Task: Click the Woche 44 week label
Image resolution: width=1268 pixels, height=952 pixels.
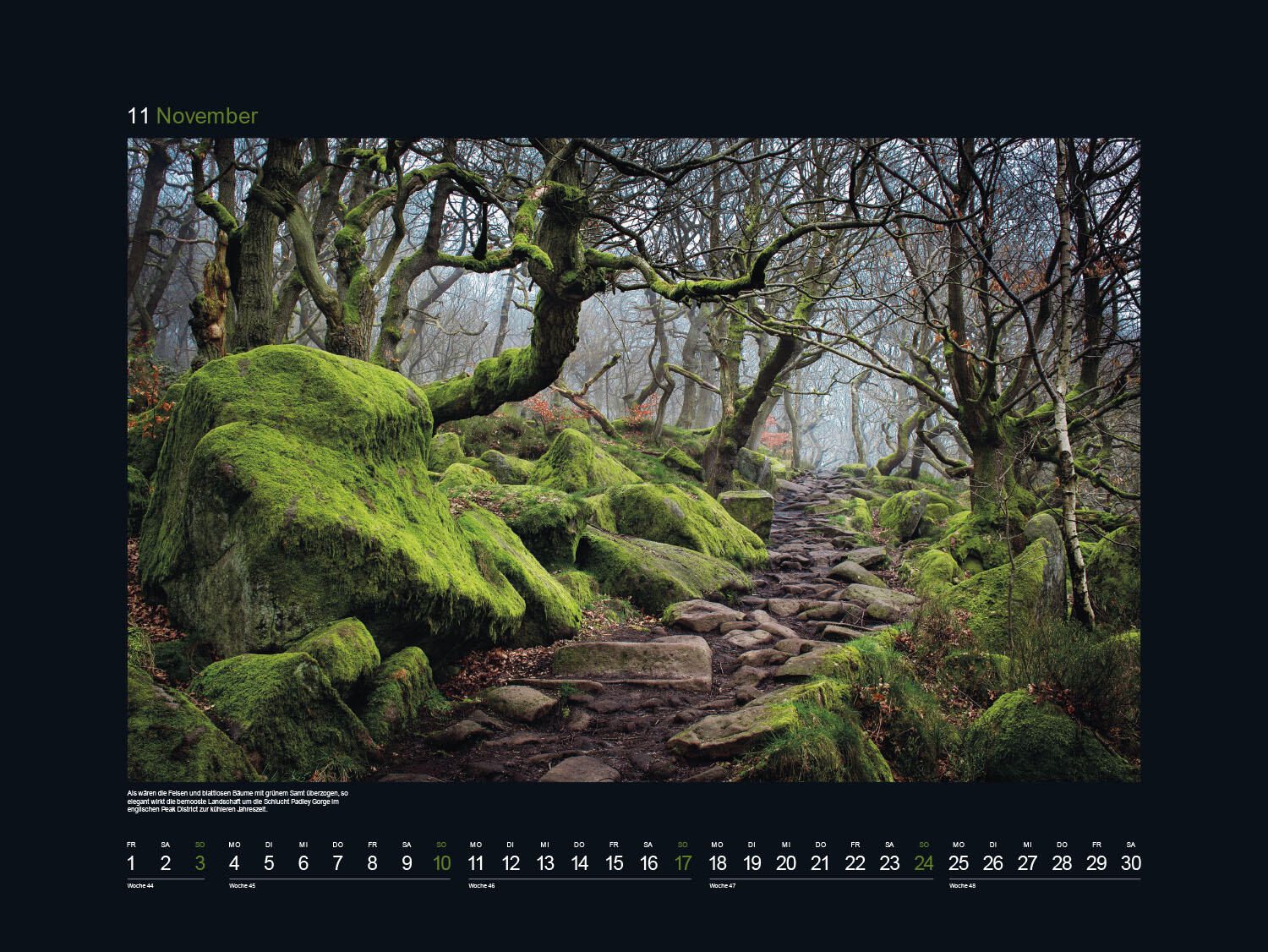Action: (140, 886)
